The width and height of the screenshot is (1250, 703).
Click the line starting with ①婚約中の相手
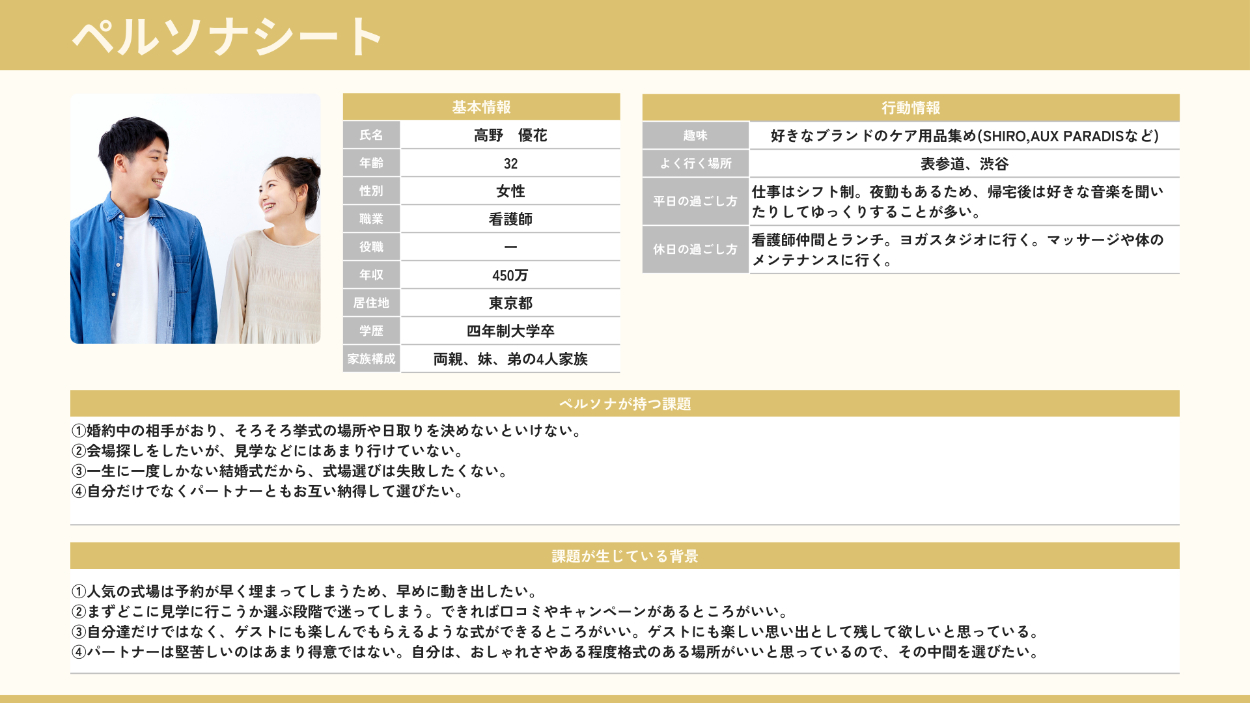pyautogui.click(x=327, y=431)
